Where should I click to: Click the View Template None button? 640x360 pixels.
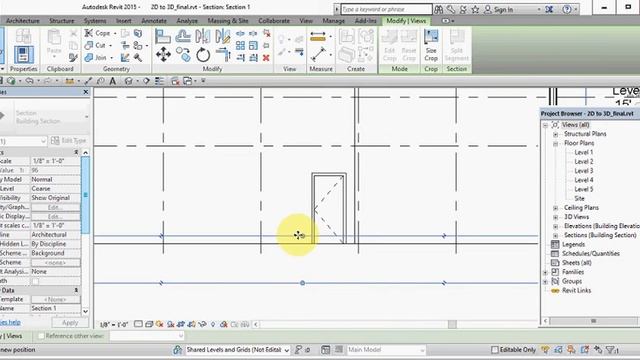click(56, 299)
